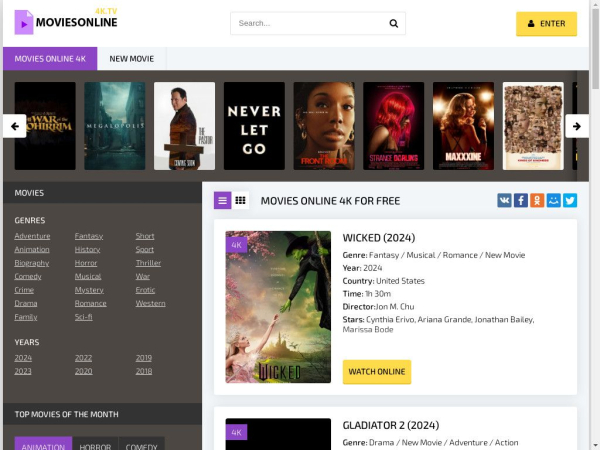The width and height of the screenshot is (600, 450).
Task: Switch to list view layout
Action: point(222,201)
